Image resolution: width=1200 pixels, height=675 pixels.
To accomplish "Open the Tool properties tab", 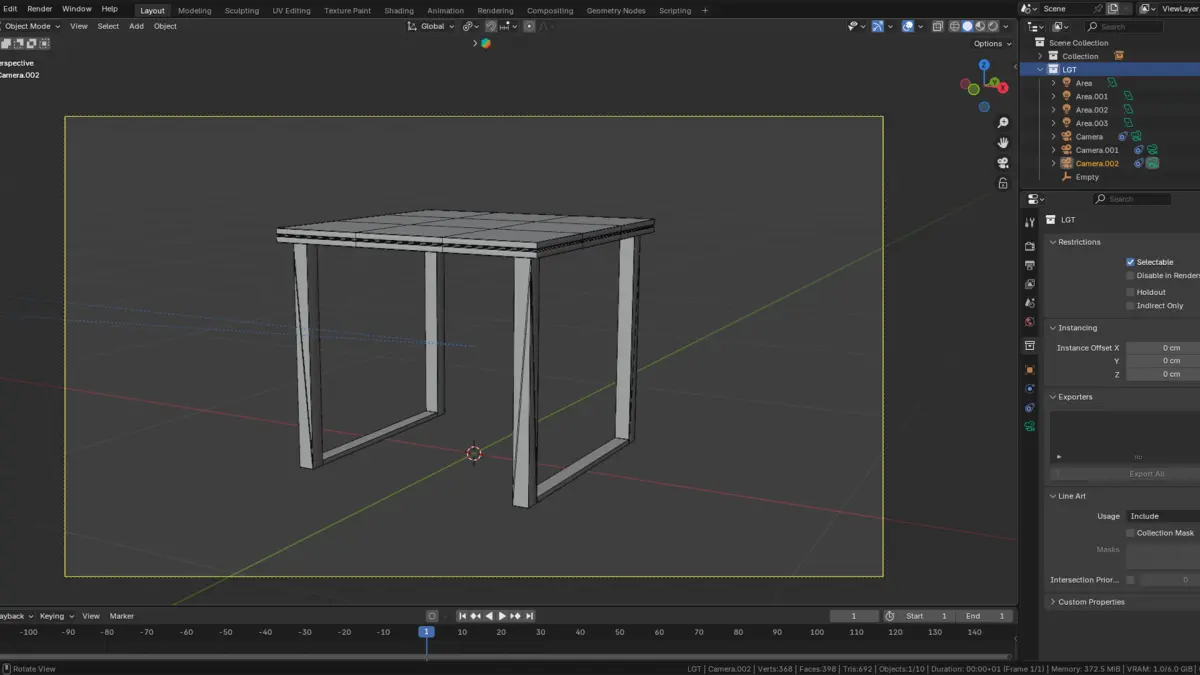I will (x=1030, y=222).
